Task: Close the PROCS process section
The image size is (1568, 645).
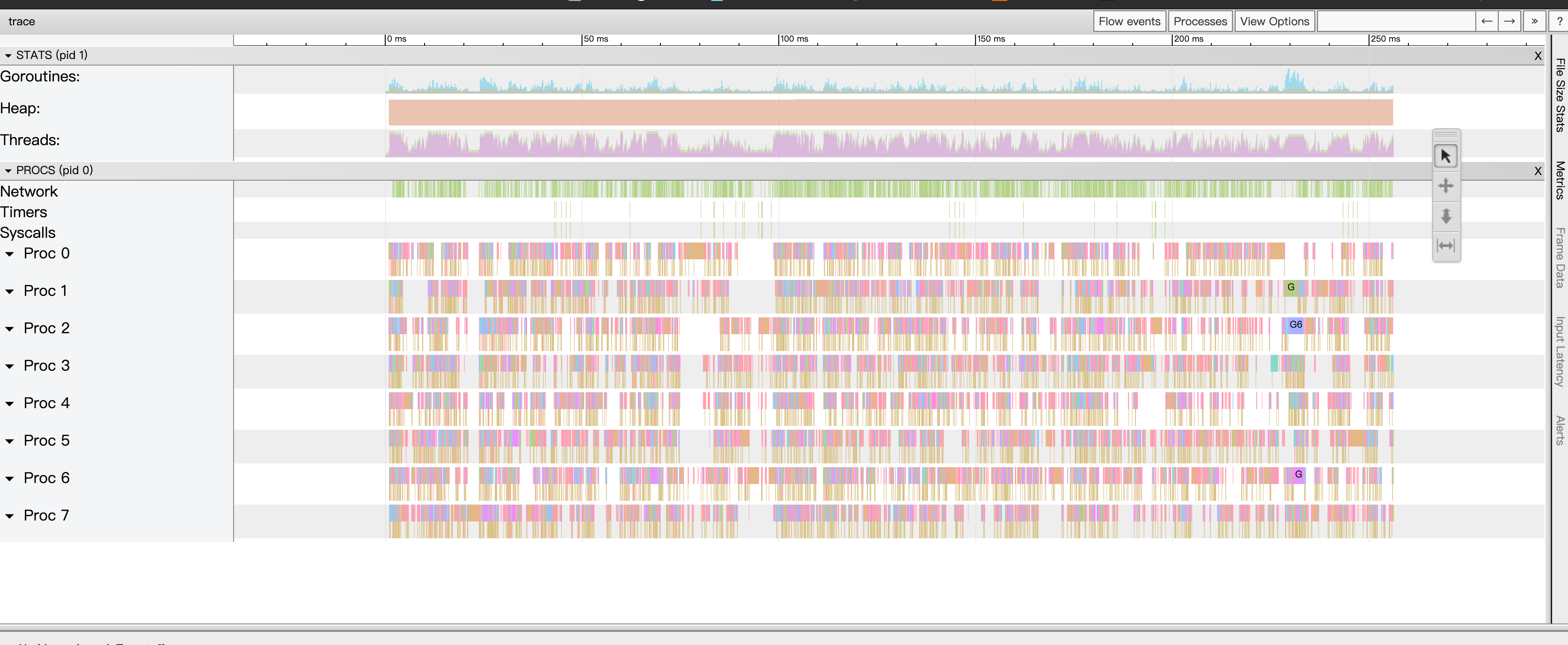Action: [1538, 171]
